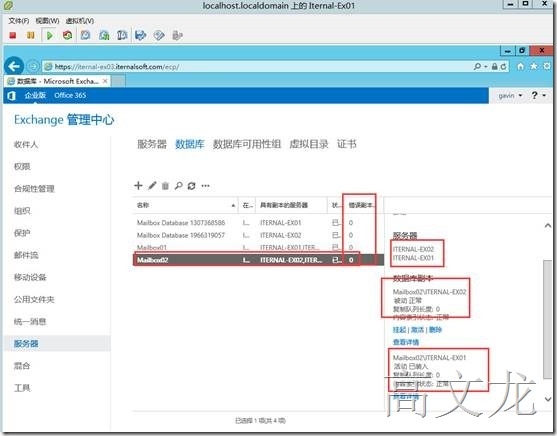Select 统一消息 in left navigation
Screen dimensions: 557x436
30,322
